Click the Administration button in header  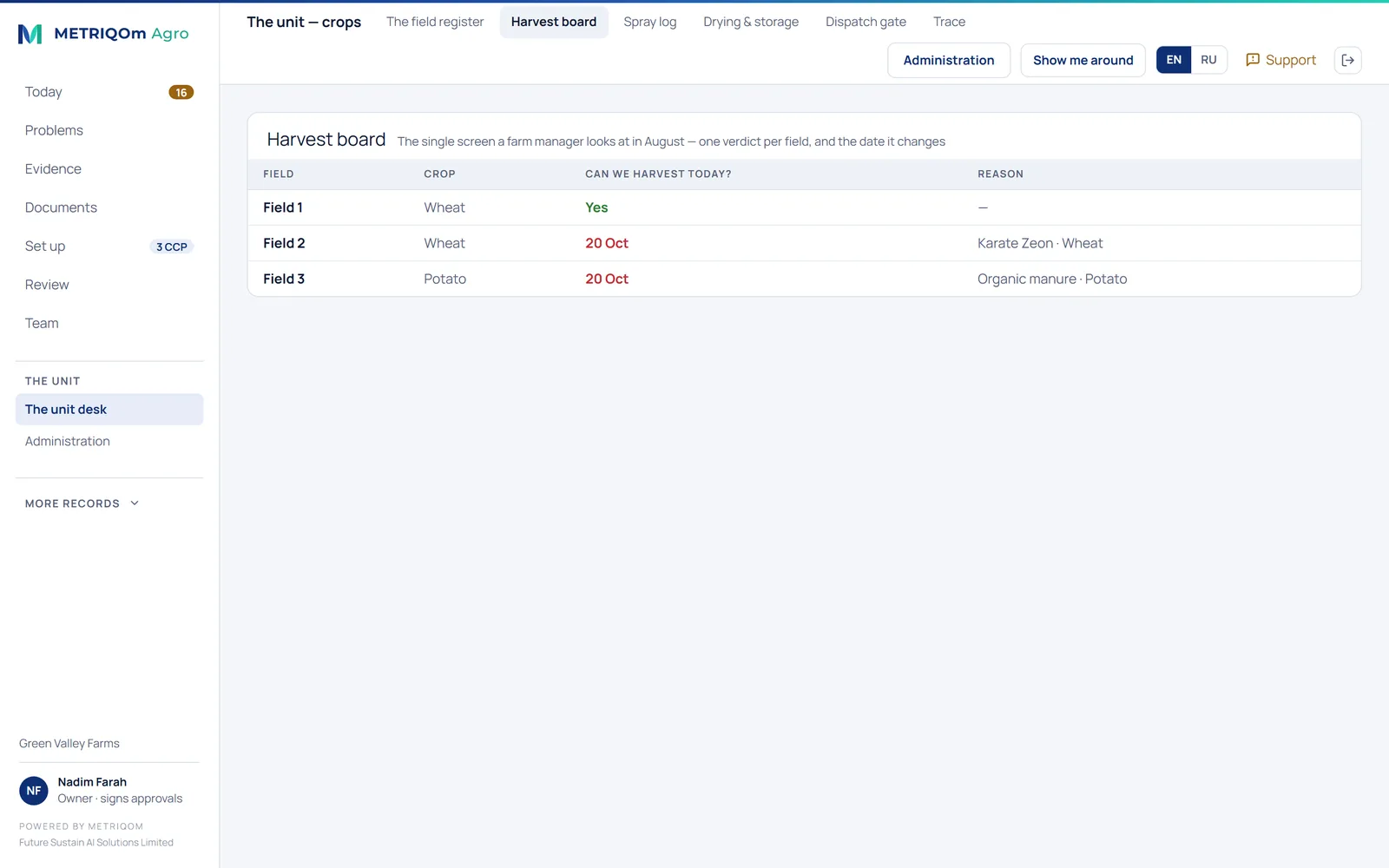click(949, 60)
